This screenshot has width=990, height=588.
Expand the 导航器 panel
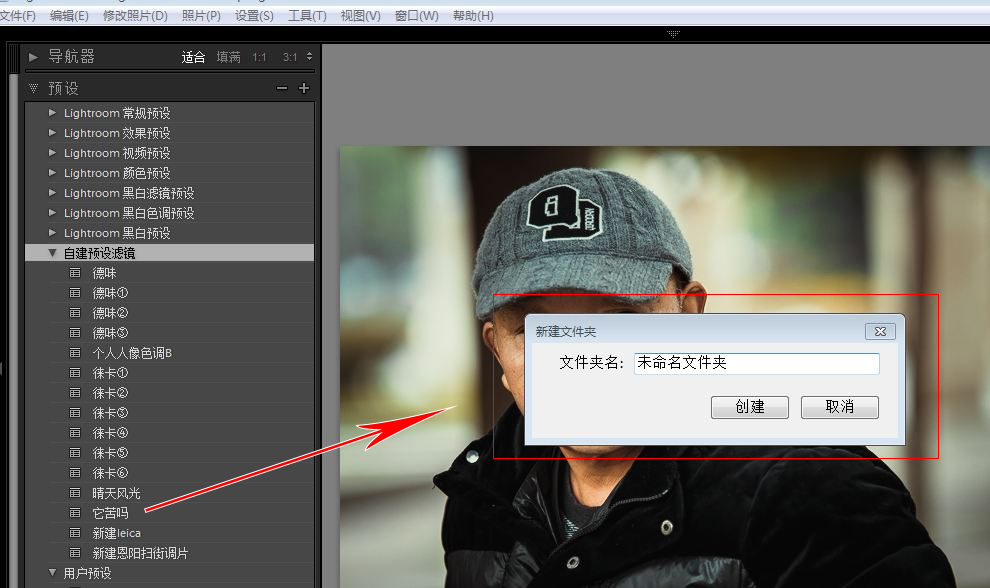[34, 57]
